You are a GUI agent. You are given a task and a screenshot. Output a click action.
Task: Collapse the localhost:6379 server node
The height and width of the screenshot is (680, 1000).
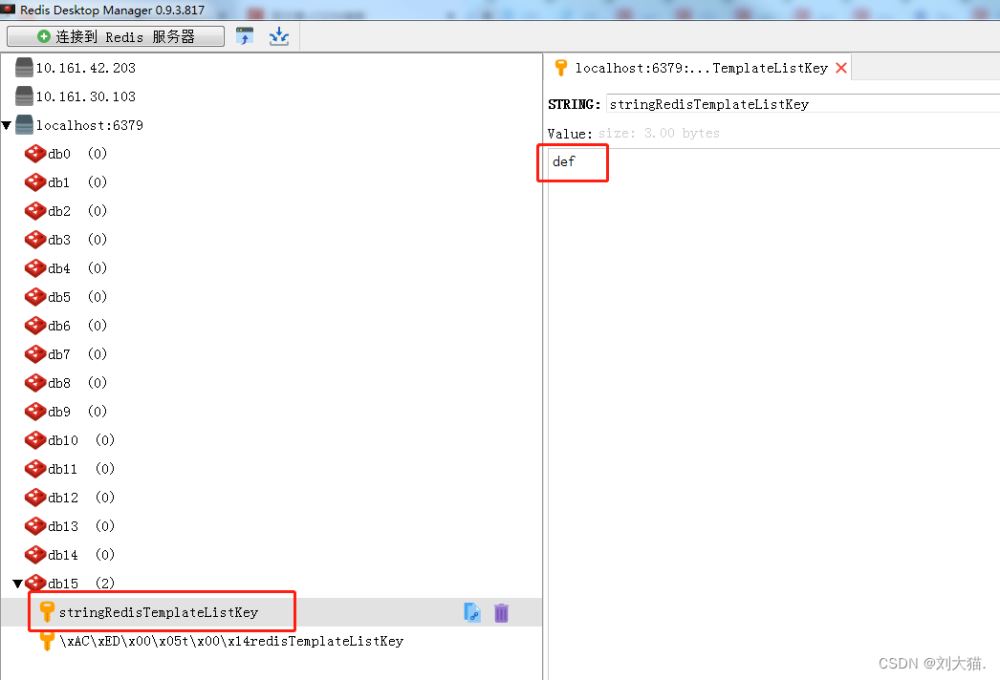coord(7,126)
